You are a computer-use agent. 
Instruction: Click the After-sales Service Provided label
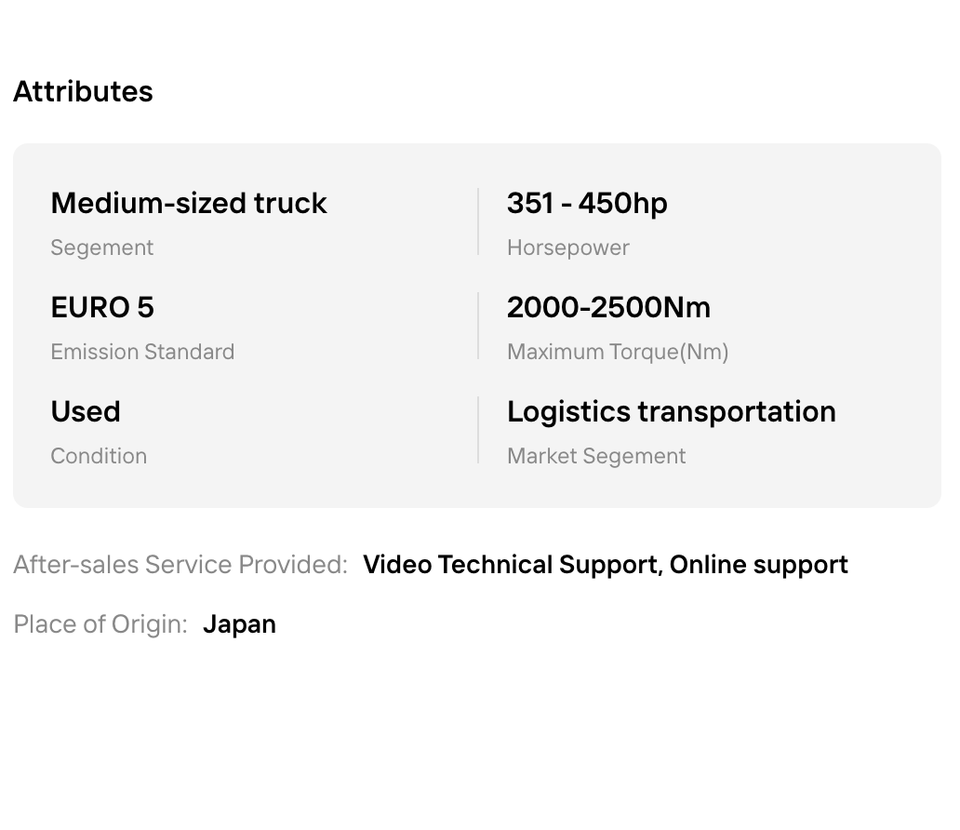click(x=180, y=565)
